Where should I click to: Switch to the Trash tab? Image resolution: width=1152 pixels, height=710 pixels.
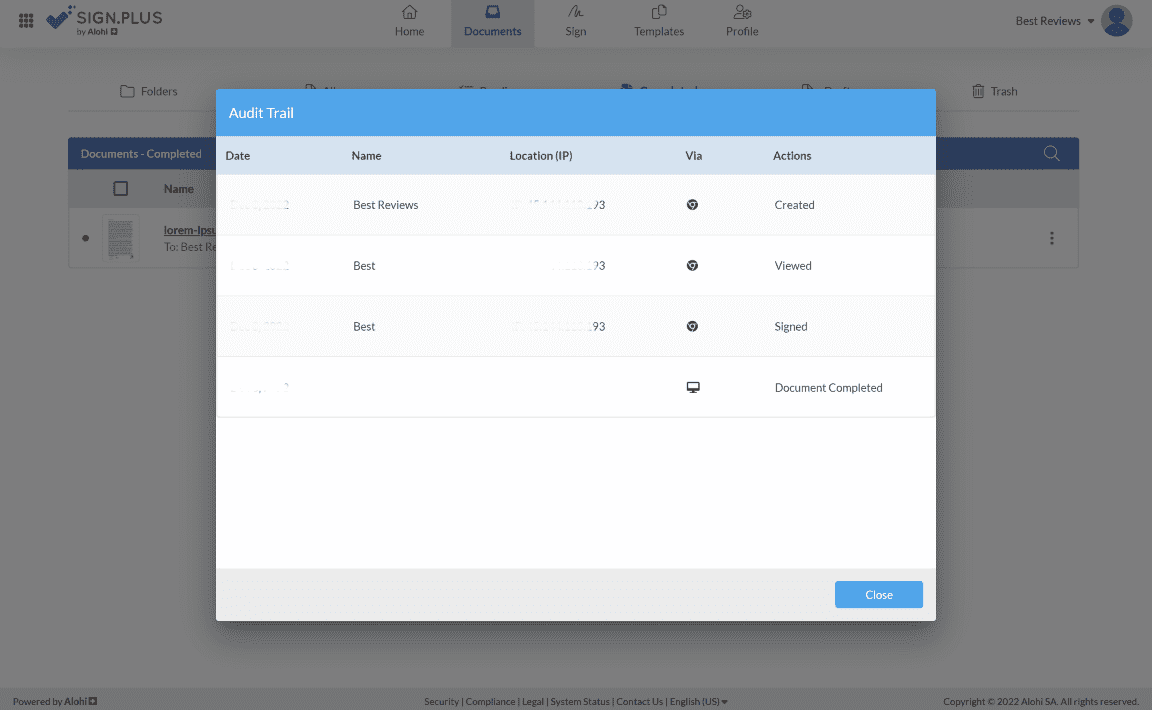[x=994, y=91]
